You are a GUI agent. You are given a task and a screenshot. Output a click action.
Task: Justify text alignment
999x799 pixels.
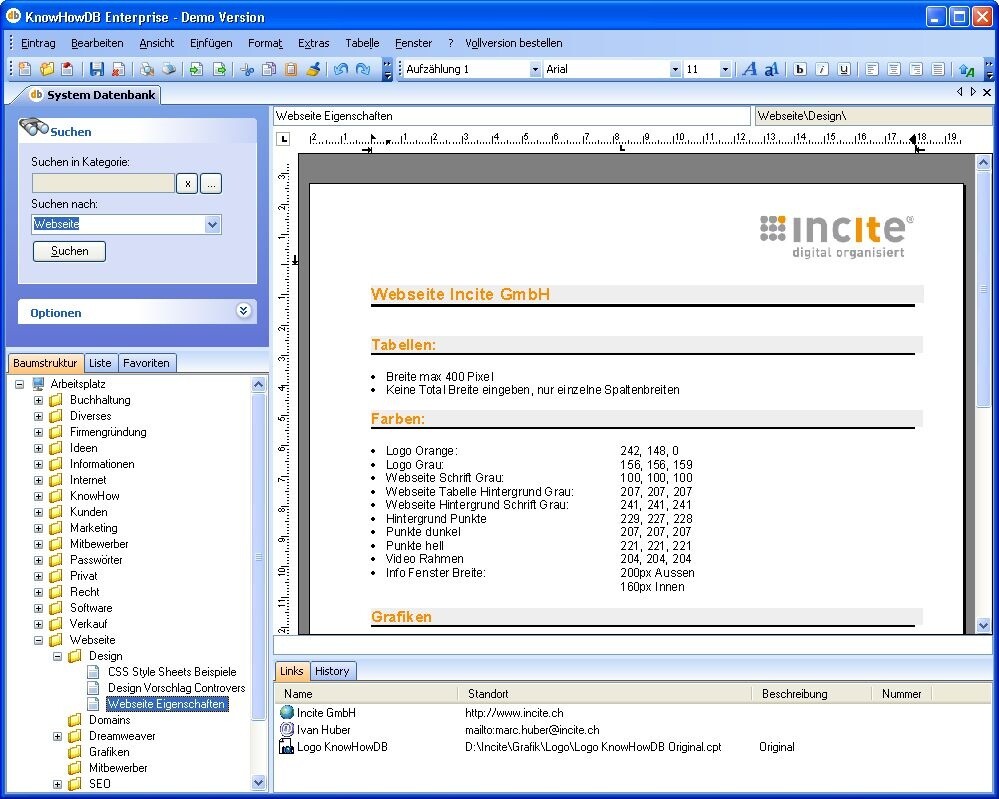point(938,69)
